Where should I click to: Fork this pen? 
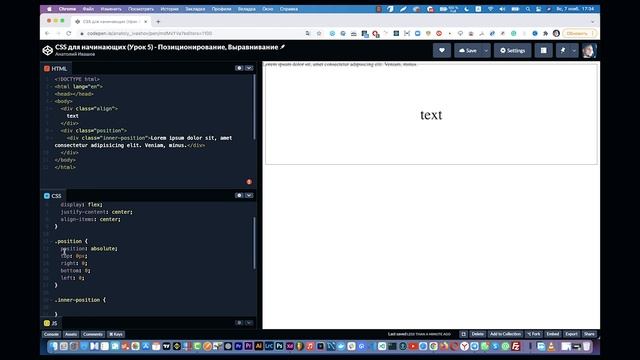(534, 334)
